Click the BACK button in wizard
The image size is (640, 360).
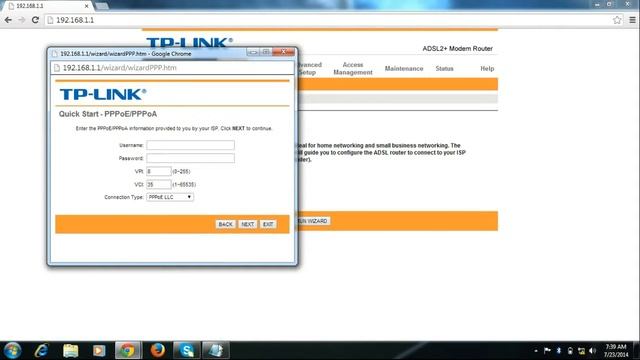click(x=225, y=224)
